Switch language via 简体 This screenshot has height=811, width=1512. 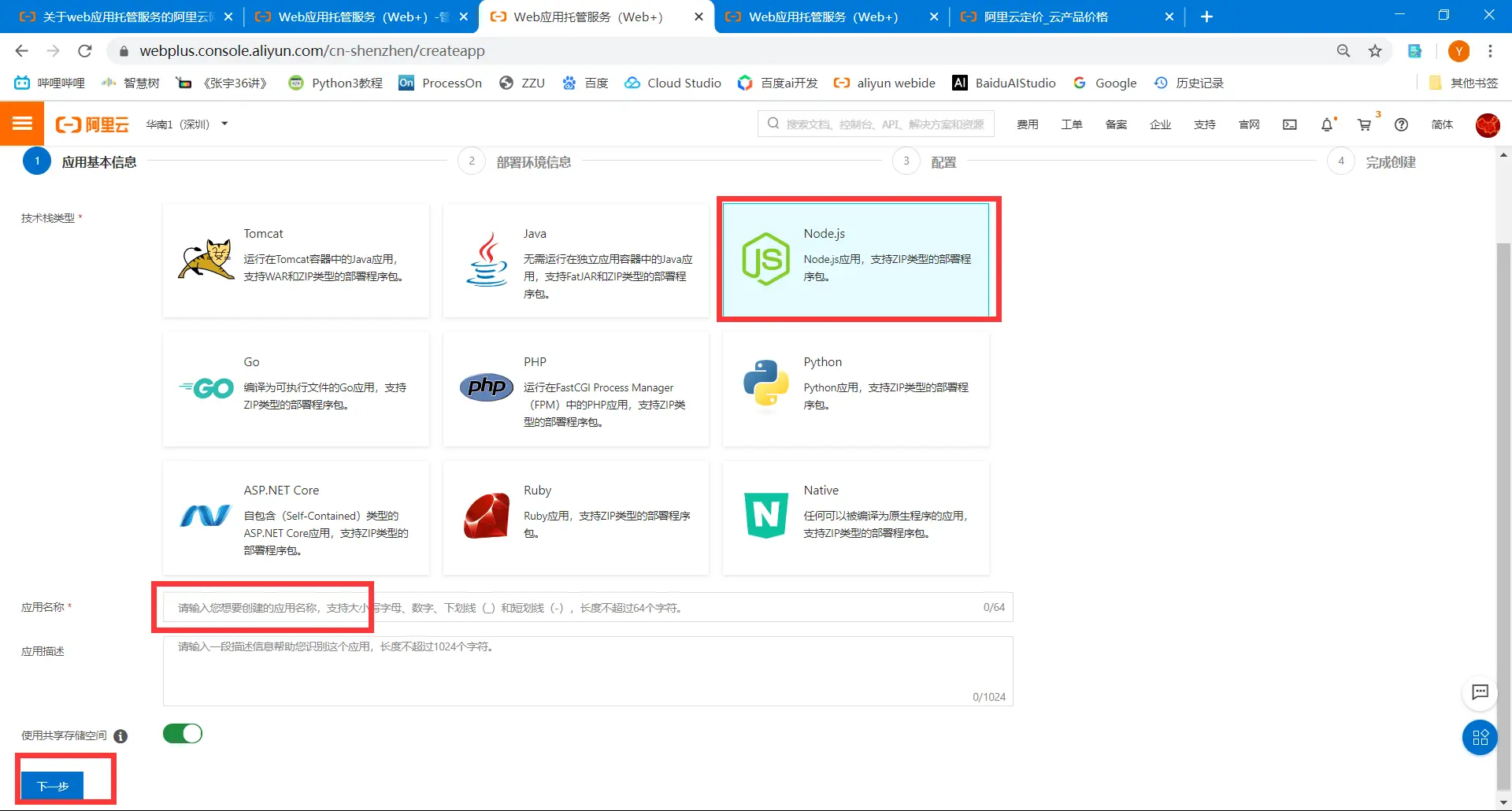[x=1442, y=124]
